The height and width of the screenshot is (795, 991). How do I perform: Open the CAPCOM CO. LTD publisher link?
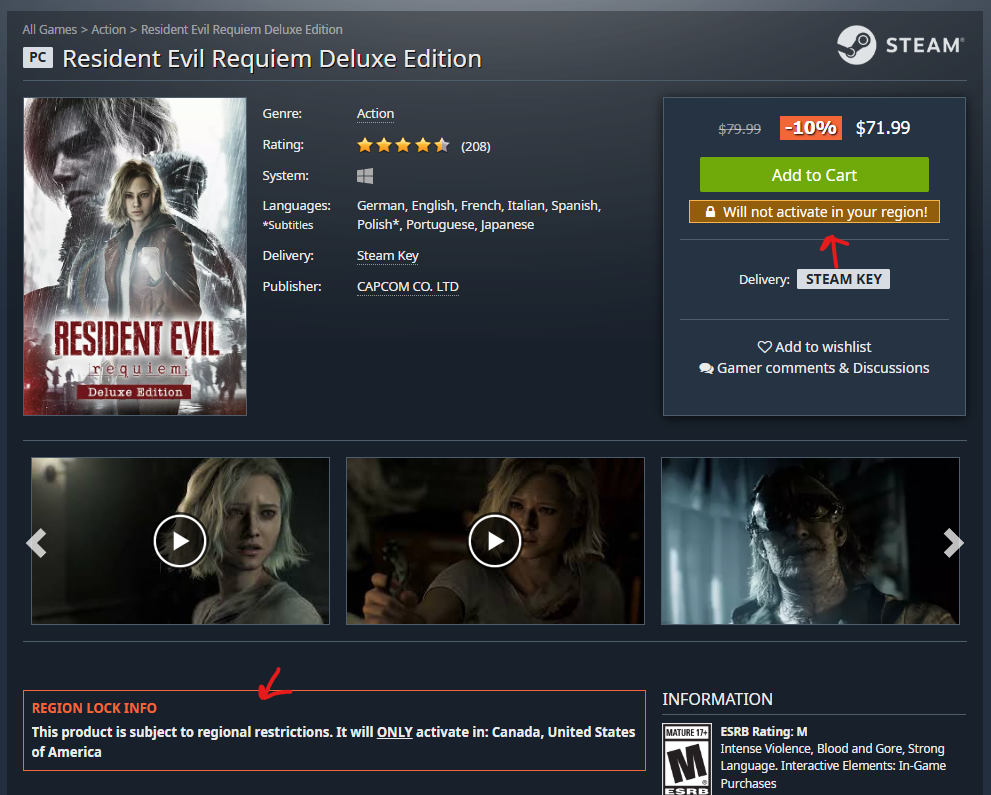tap(408, 287)
